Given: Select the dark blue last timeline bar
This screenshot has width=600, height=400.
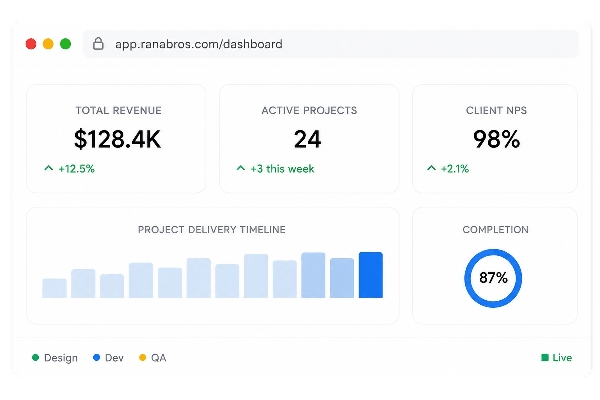Looking at the screenshot, I should tap(371, 275).
